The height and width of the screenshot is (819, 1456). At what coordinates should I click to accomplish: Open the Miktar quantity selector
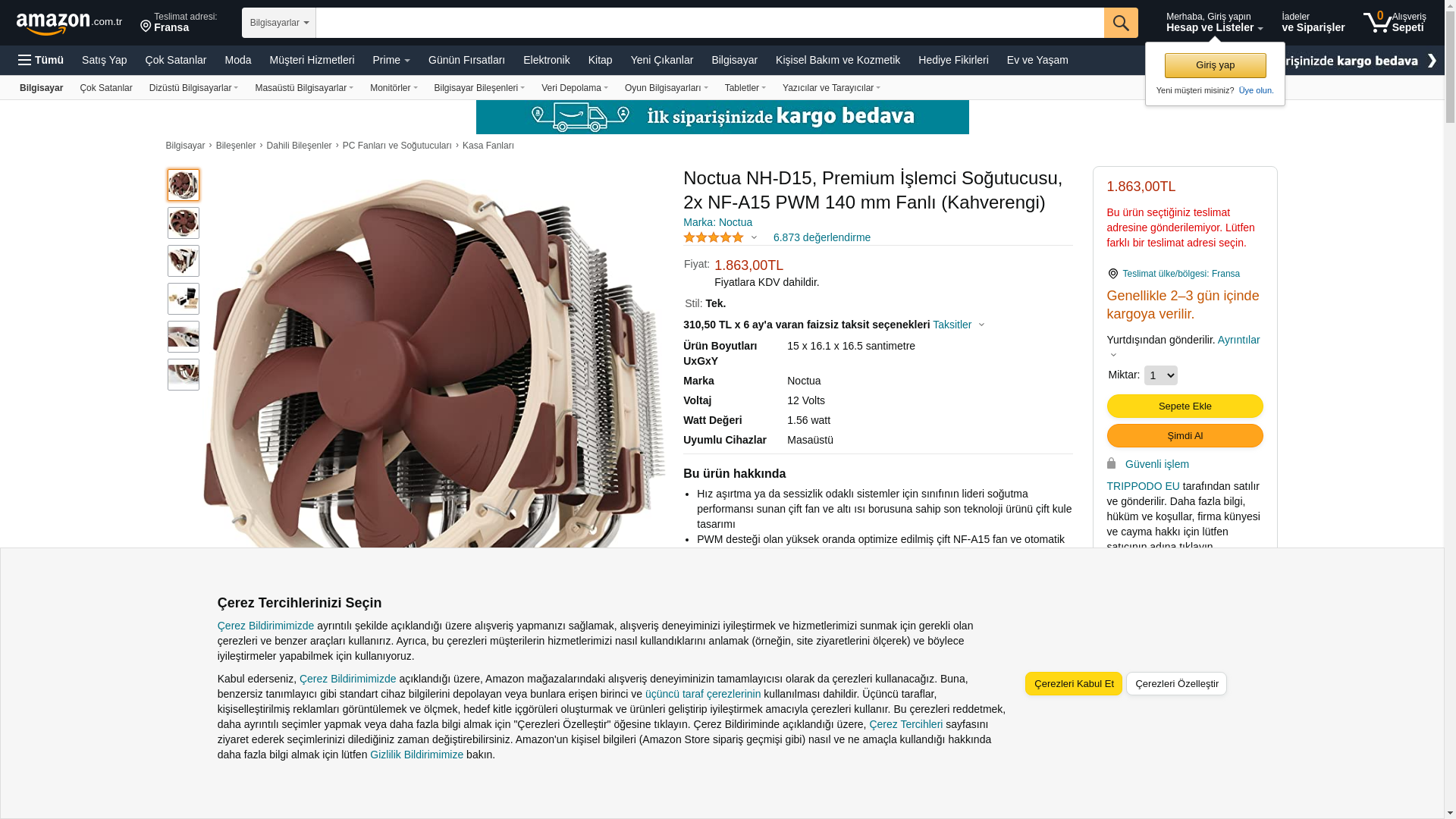1160,375
